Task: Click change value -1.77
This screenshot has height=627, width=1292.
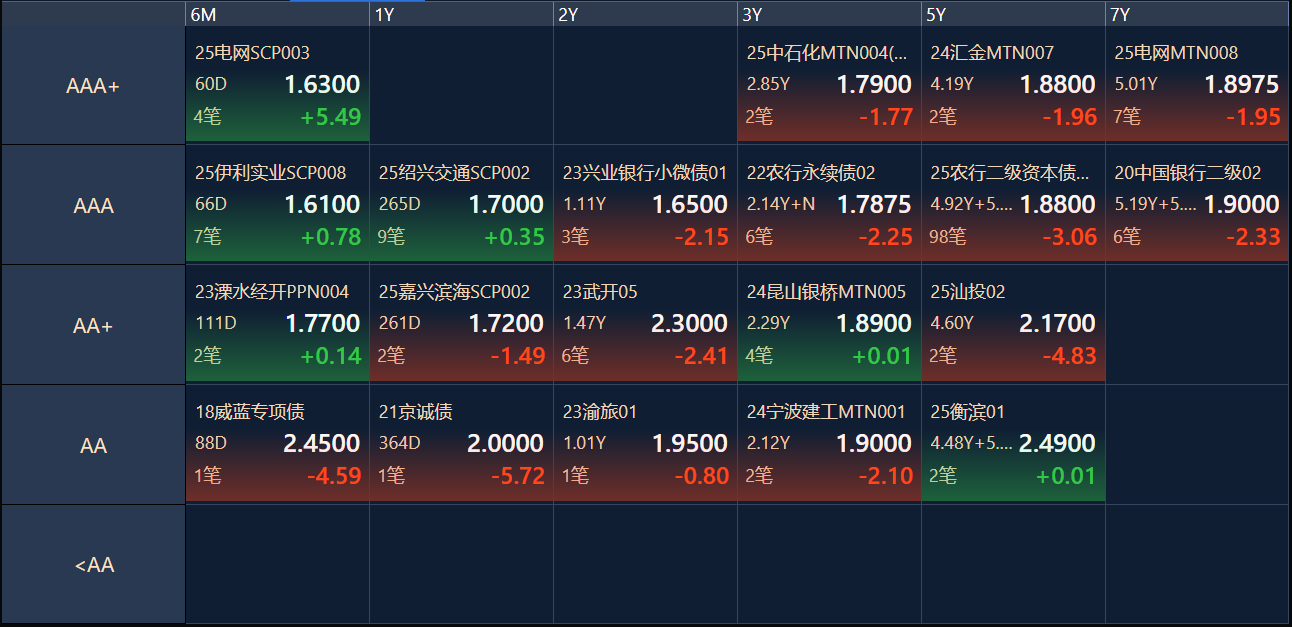Action: (885, 117)
